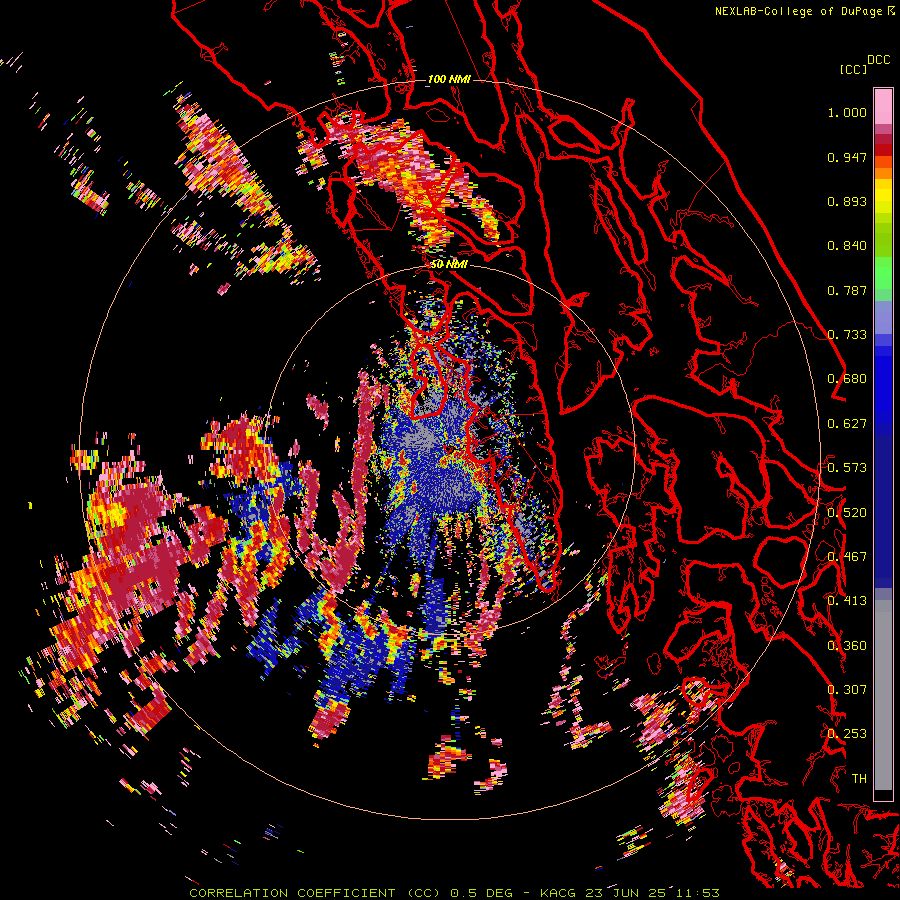Click the DCC product label
The height and width of the screenshot is (900, 900).
(879, 60)
